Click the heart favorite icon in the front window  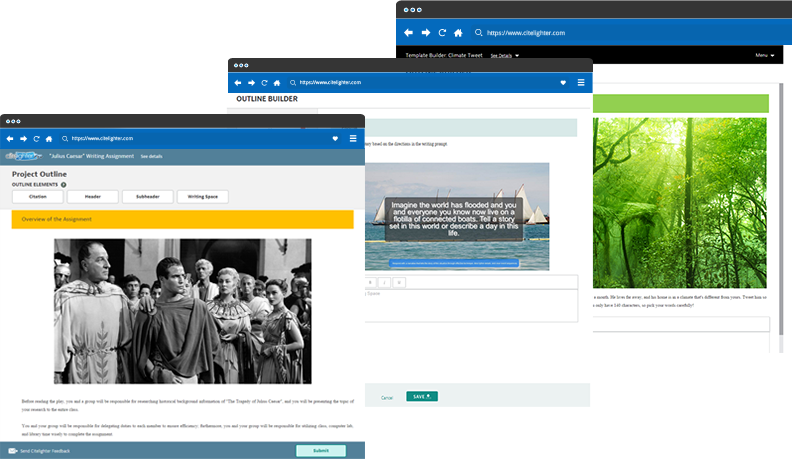point(334,138)
